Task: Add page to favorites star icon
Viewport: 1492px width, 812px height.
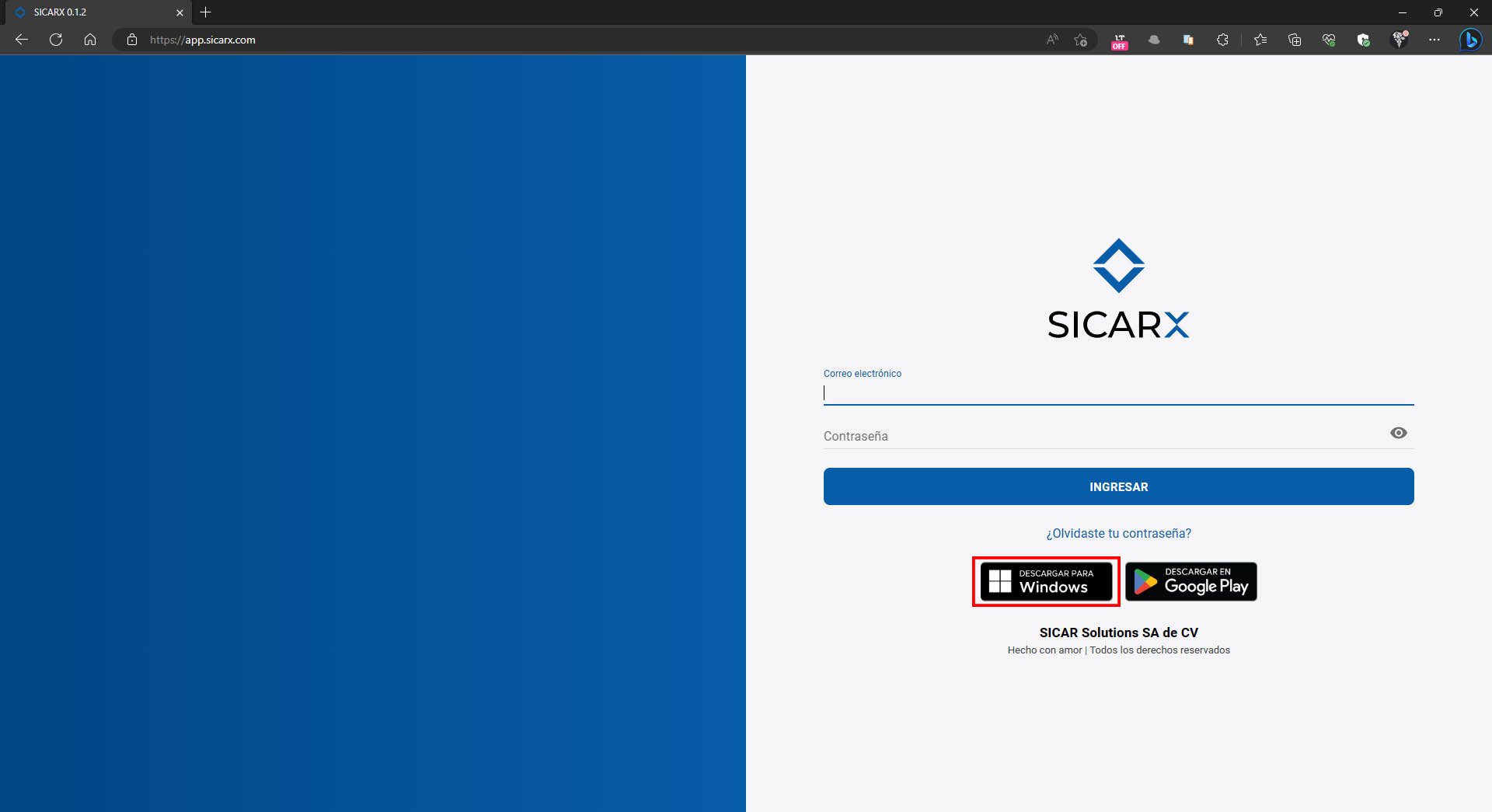Action: pyautogui.click(x=1080, y=40)
